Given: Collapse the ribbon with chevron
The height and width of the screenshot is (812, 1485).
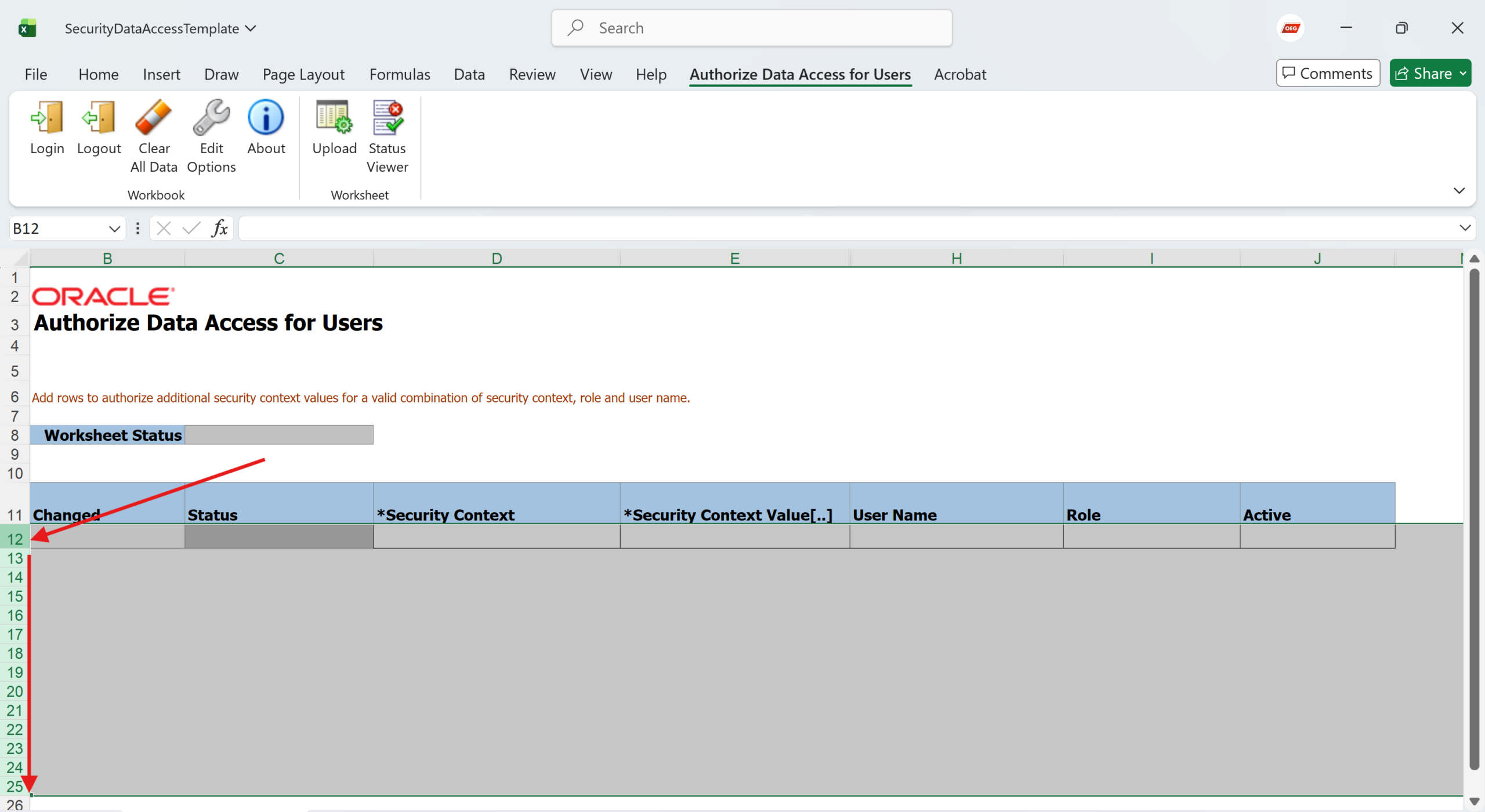Looking at the screenshot, I should [x=1459, y=190].
